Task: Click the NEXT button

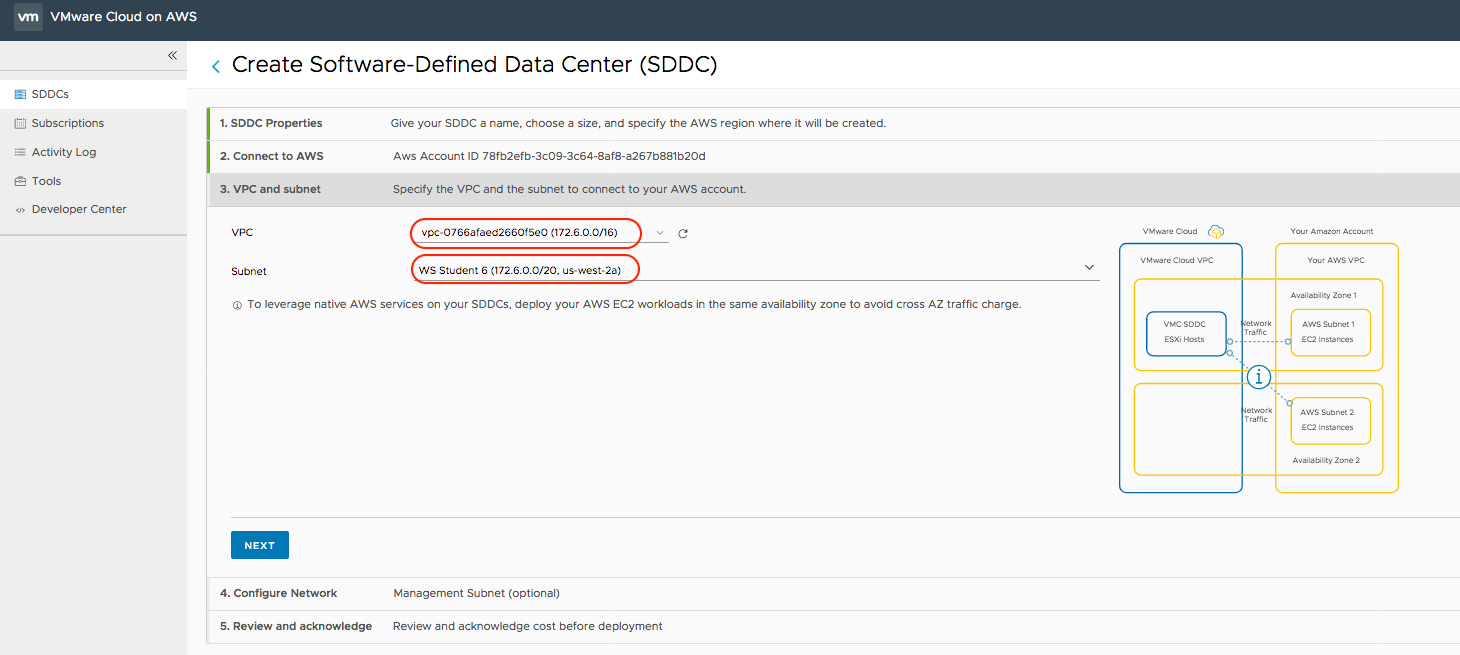Action: 259,545
